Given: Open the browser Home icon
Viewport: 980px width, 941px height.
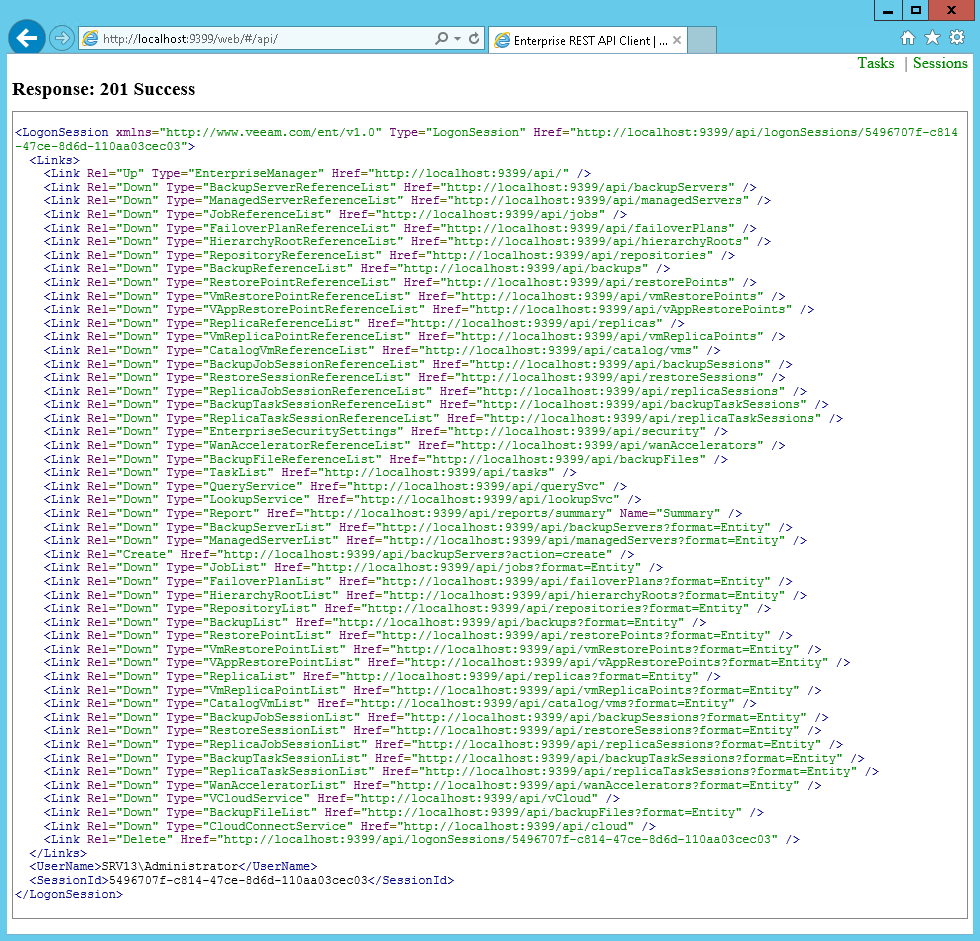Looking at the screenshot, I should [908, 38].
